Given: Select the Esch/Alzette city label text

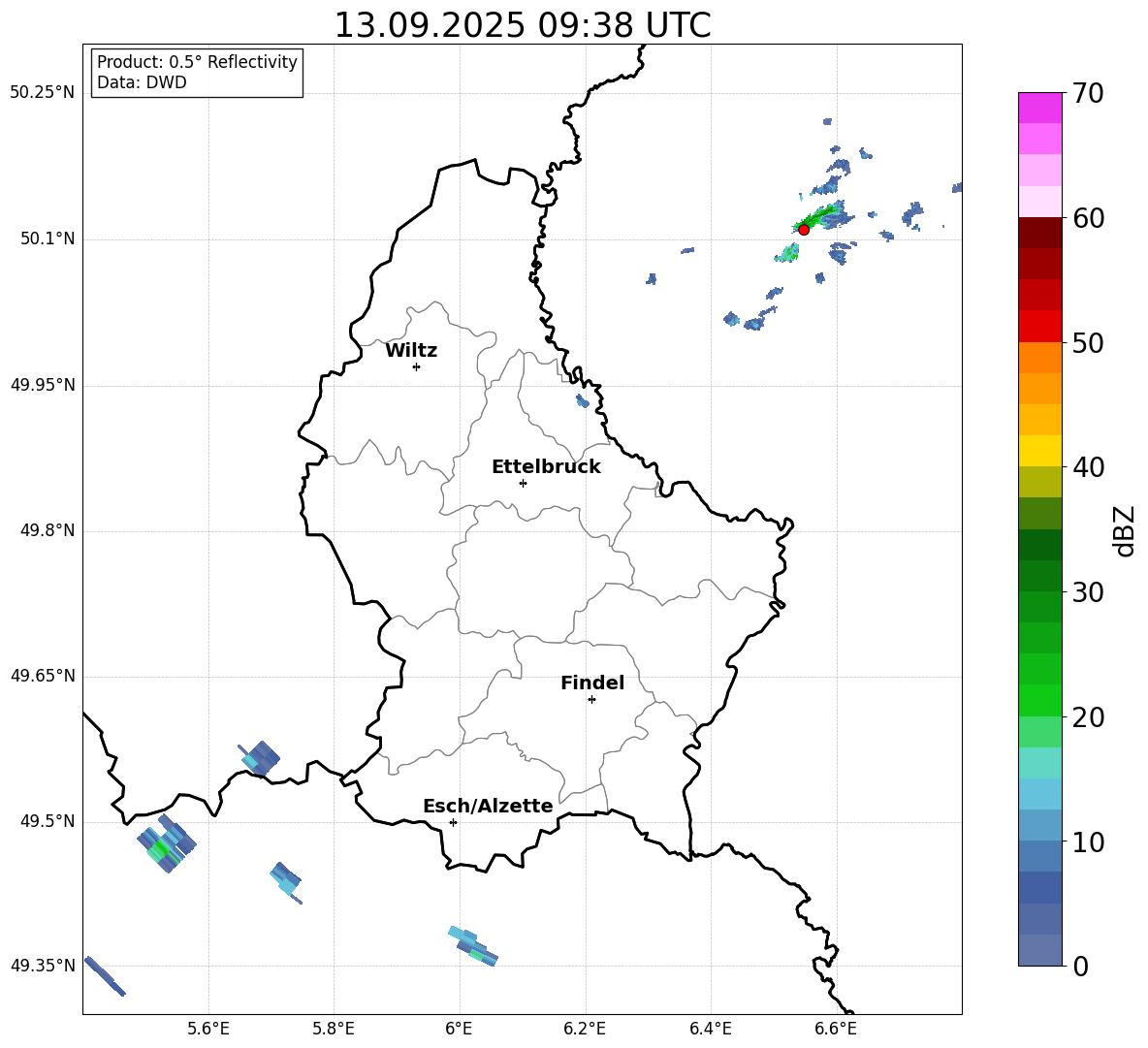Looking at the screenshot, I should (488, 807).
